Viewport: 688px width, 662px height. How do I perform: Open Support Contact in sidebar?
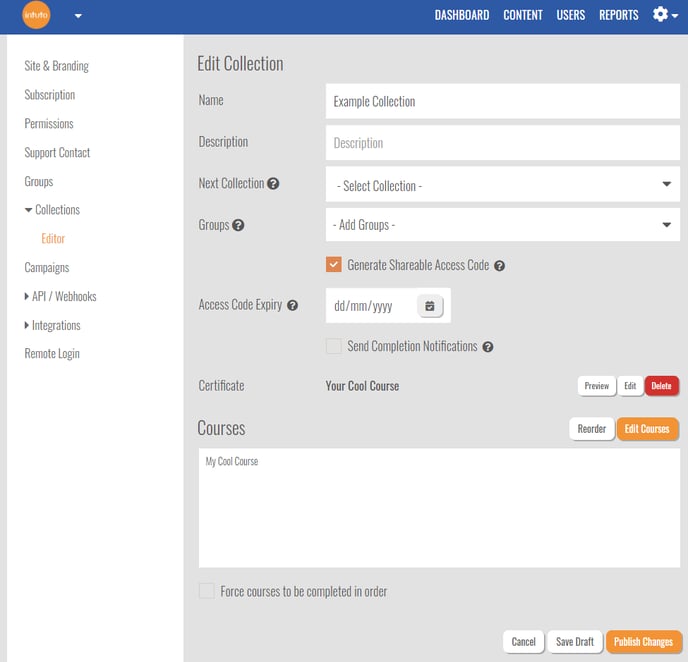57,153
